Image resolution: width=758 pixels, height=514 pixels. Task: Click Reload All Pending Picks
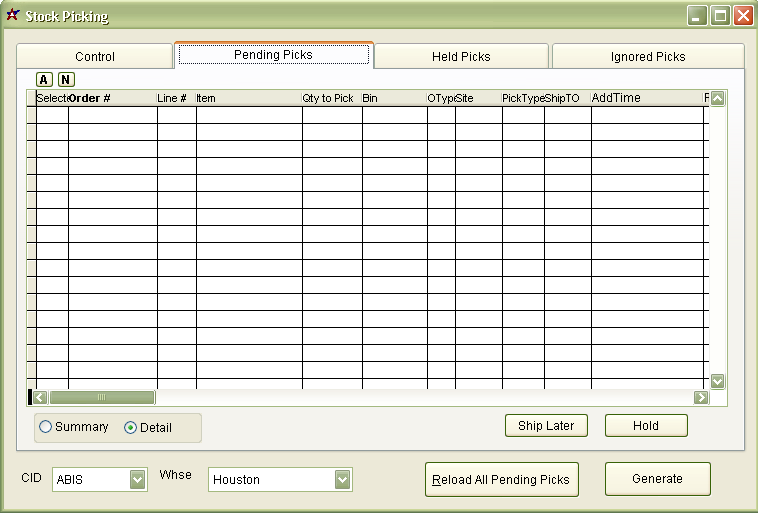(500, 480)
